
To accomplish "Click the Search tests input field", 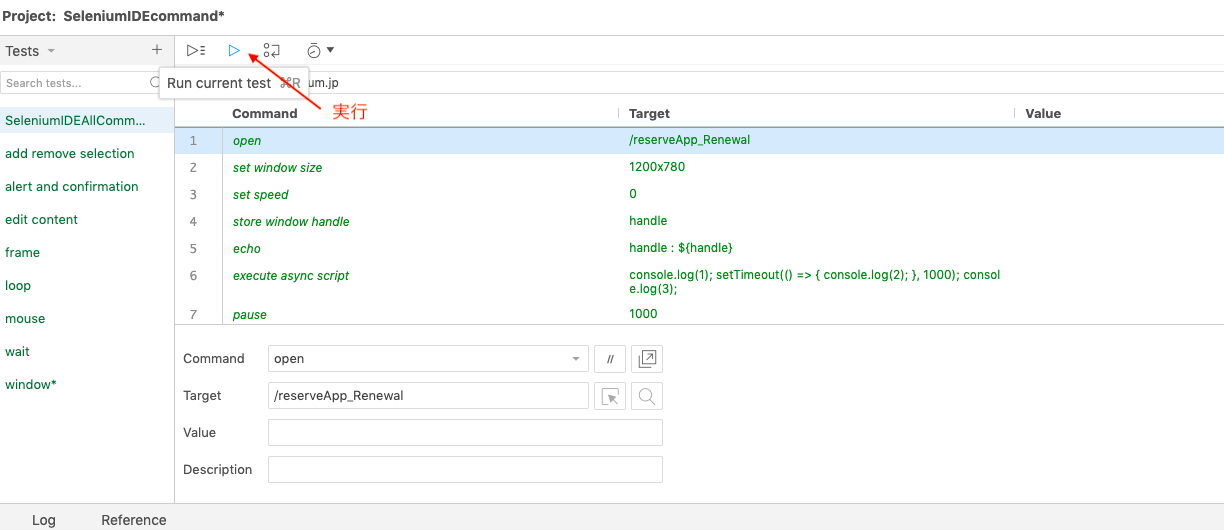I will 80,83.
